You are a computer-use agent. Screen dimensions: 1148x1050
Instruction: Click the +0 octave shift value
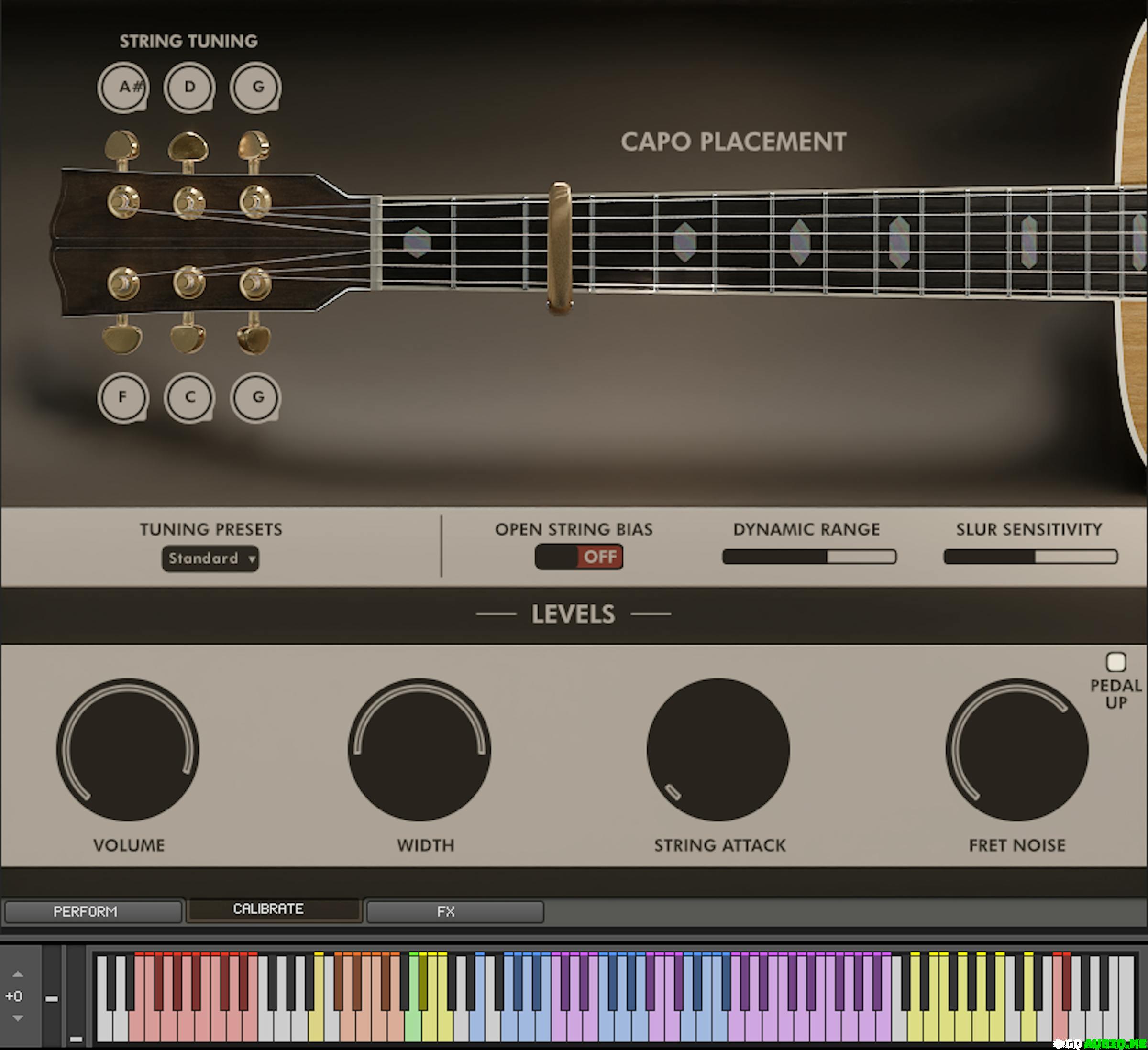pyautogui.click(x=14, y=996)
